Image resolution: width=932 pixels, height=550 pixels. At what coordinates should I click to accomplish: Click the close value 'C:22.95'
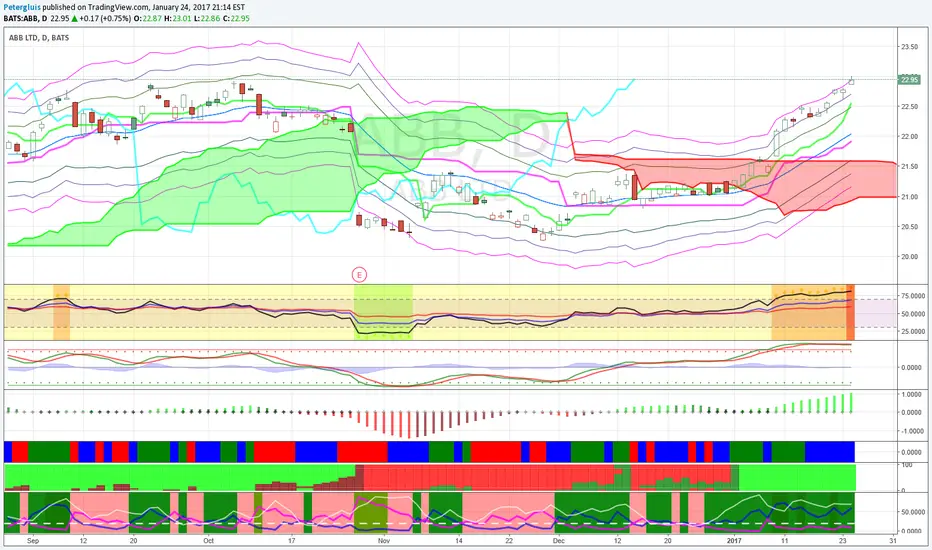click(236, 18)
